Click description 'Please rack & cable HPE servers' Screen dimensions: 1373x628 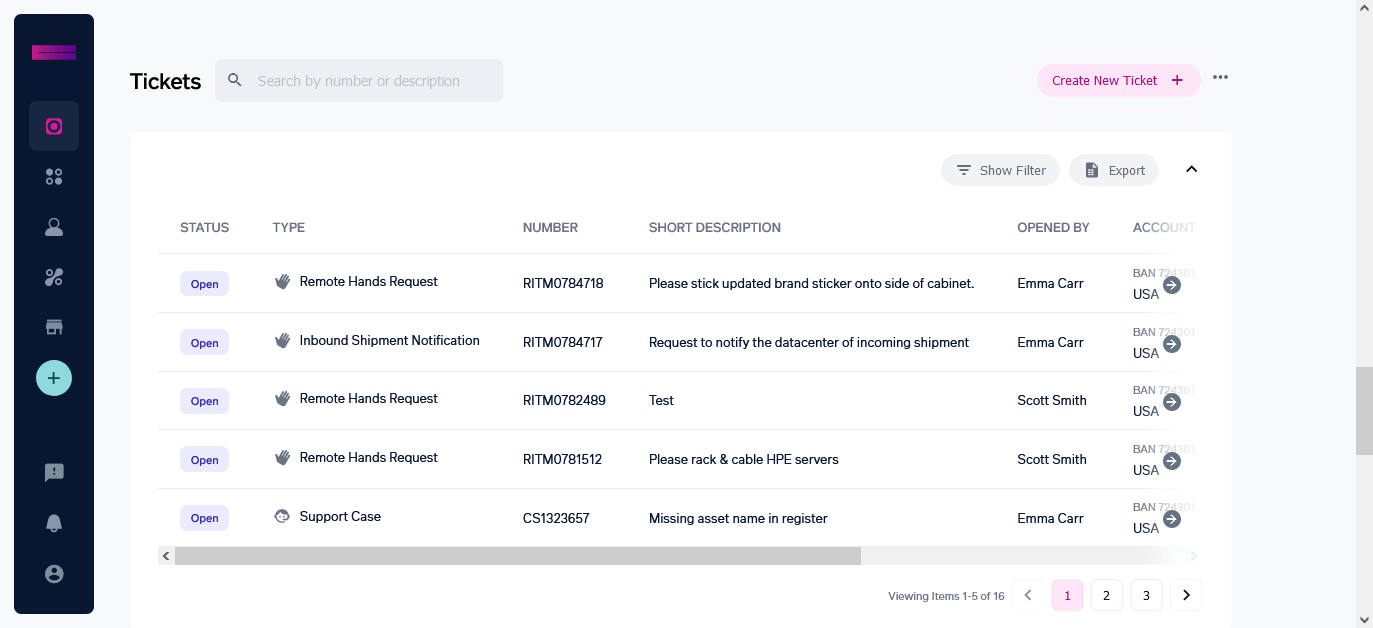[743, 459]
